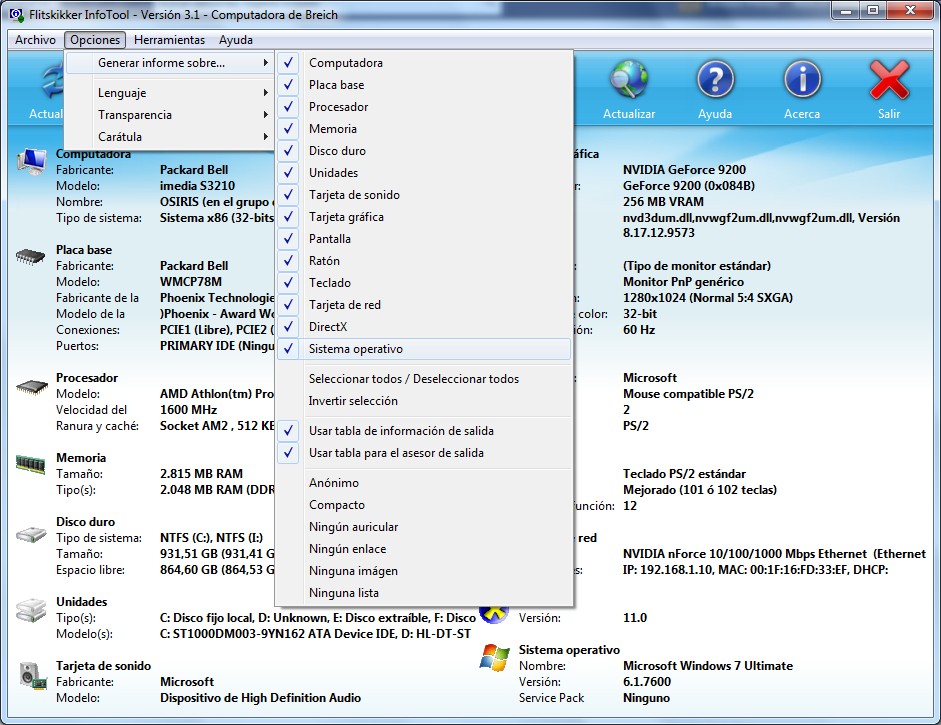Toggle the Pantalla report option
The height and width of the screenshot is (725, 941).
click(424, 239)
